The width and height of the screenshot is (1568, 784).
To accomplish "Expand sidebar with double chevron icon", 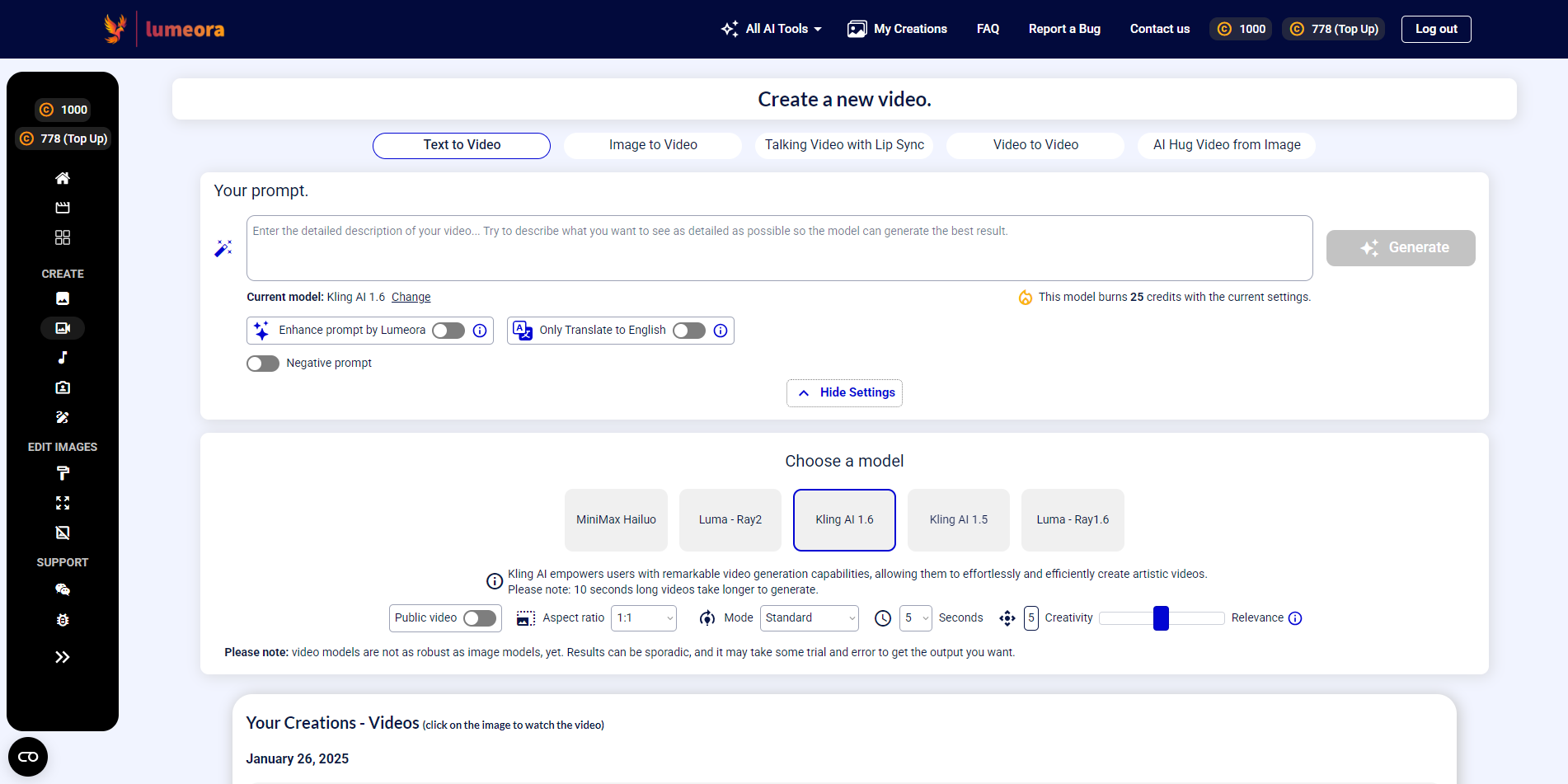I will (x=63, y=657).
